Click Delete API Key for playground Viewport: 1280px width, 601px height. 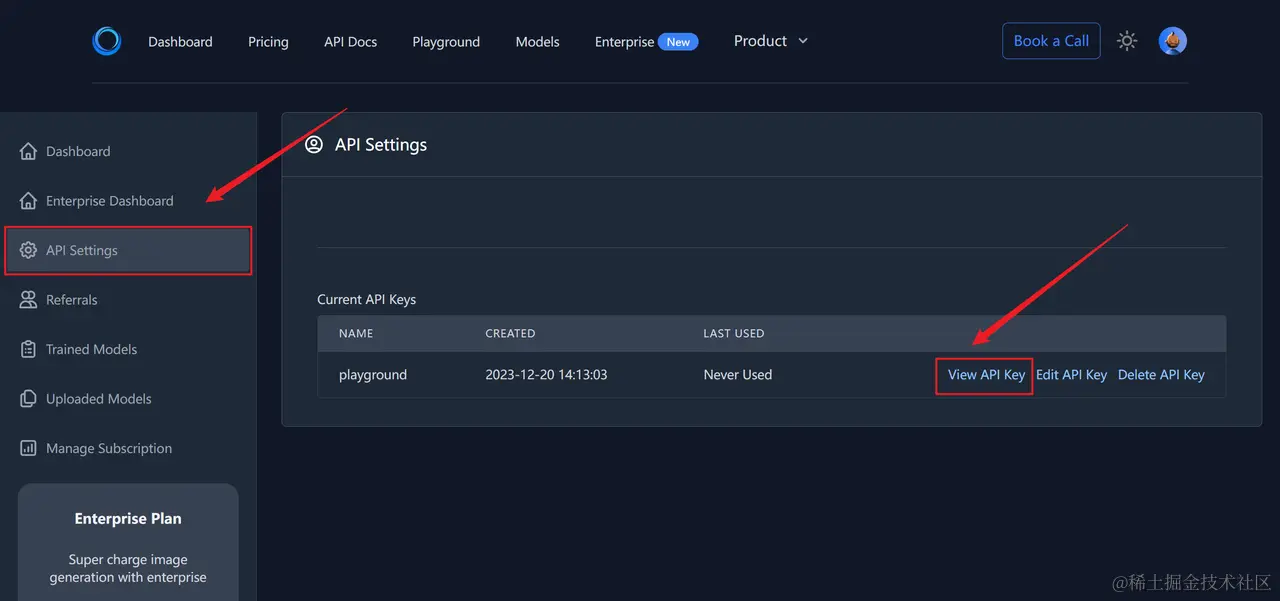tap(1161, 375)
